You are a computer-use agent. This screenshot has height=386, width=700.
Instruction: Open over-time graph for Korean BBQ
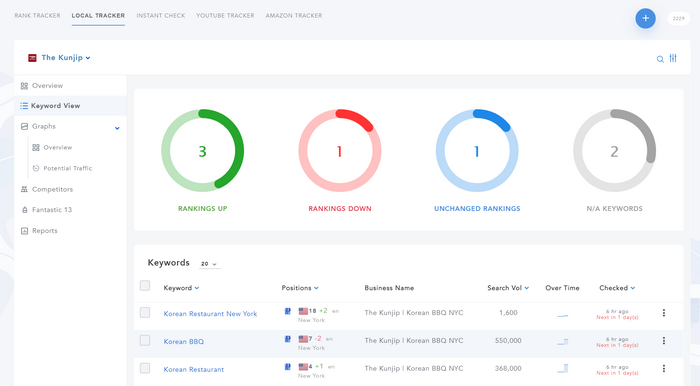pyautogui.click(x=562, y=342)
